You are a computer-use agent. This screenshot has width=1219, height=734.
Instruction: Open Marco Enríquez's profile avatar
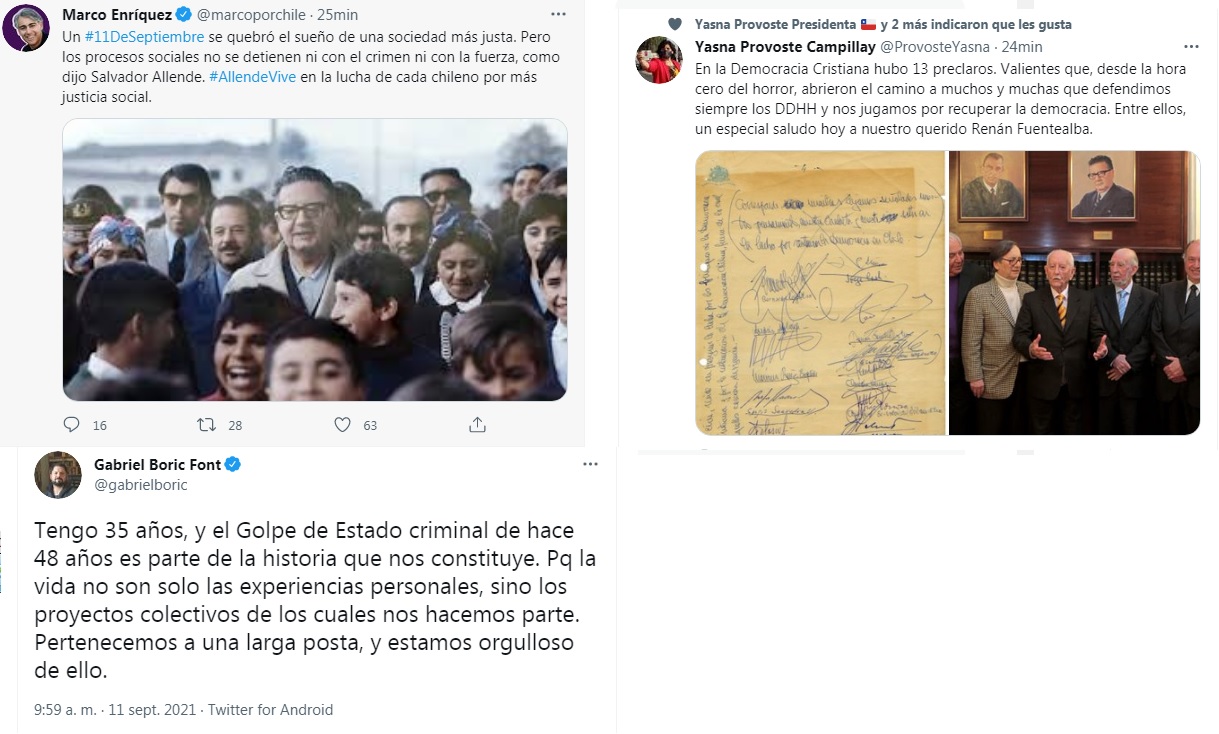(x=27, y=27)
